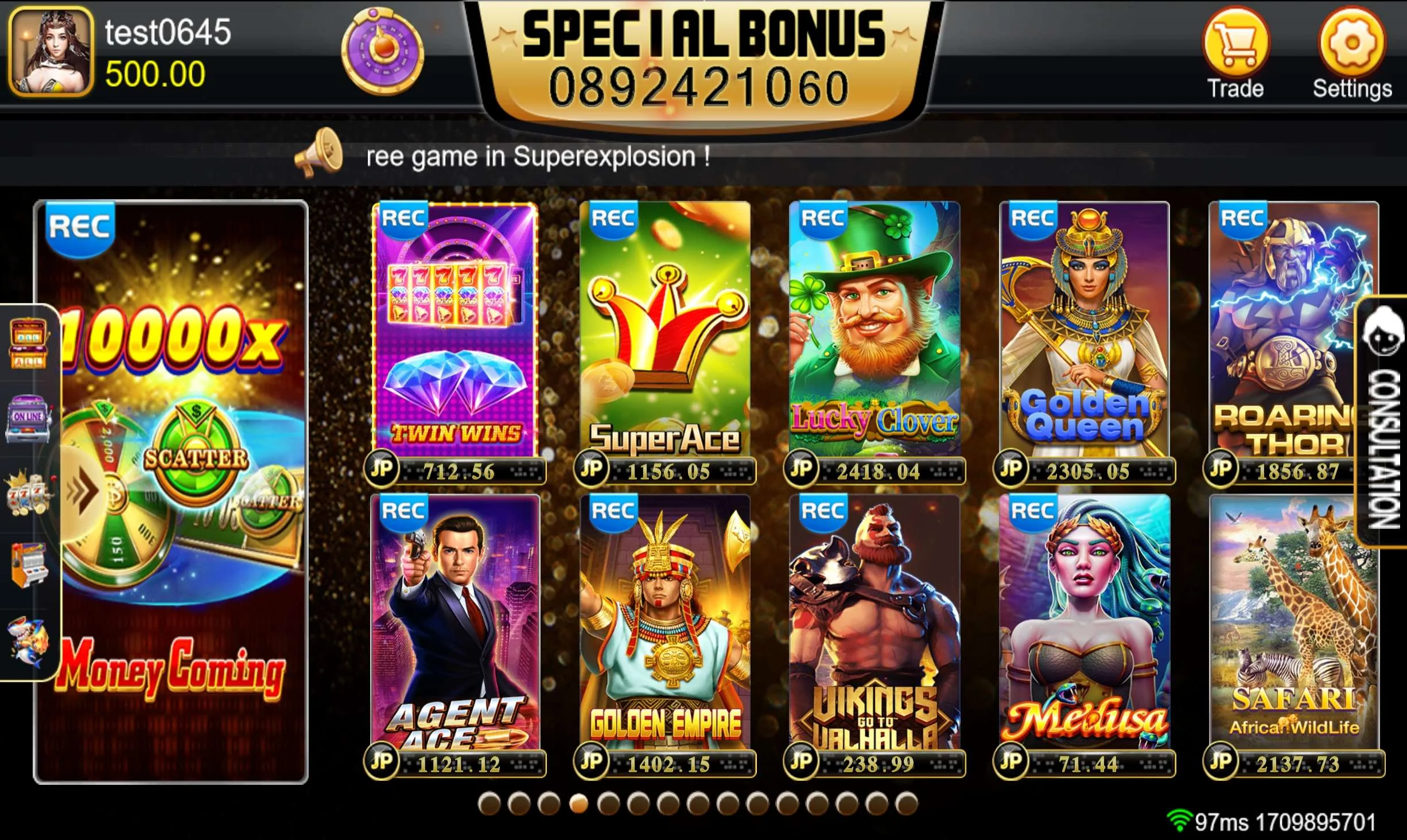Open the Consultation side tab
The image size is (1407, 840).
point(1382,421)
